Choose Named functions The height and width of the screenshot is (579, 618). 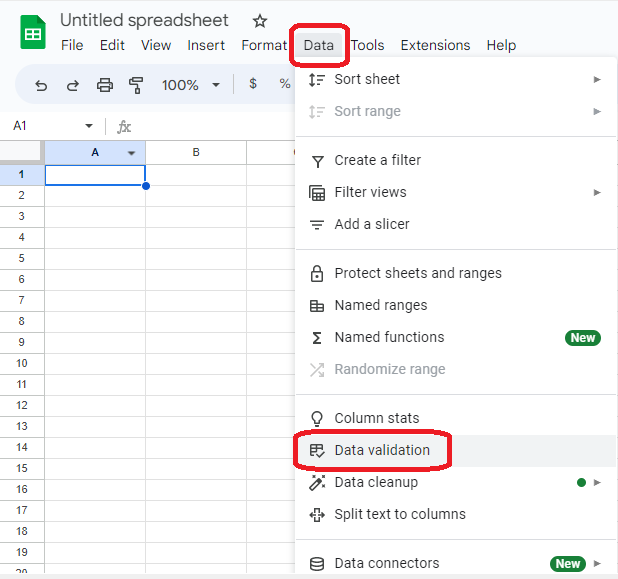pyautogui.click(x=456, y=337)
